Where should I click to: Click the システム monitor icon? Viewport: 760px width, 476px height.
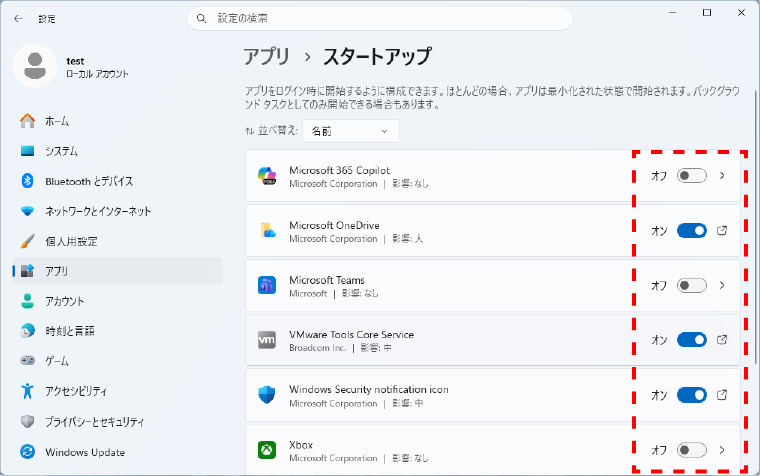pos(28,151)
